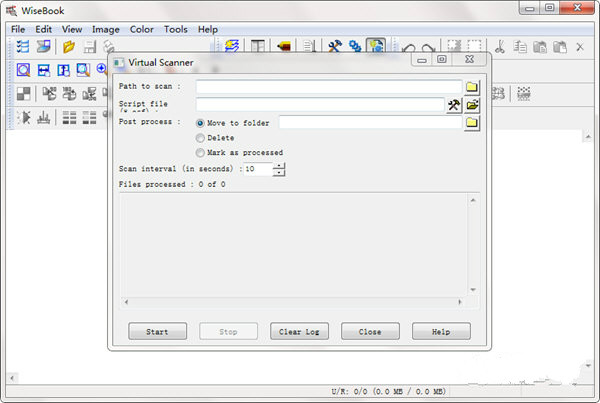The height and width of the screenshot is (403, 600).
Task: Click the log area scroll left arrow
Action: pyautogui.click(x=126, y=302)
